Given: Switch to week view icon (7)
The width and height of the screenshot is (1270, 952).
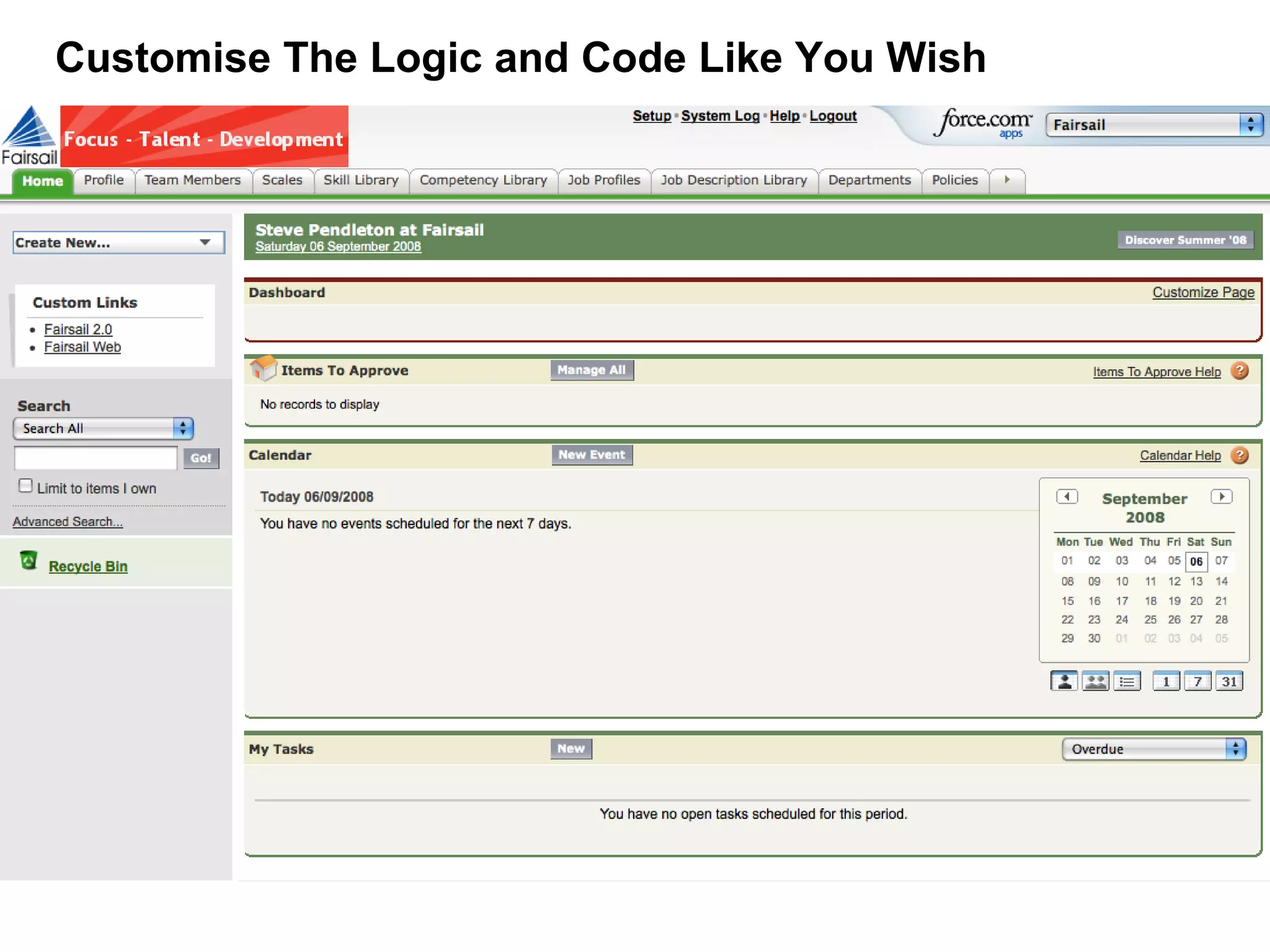Looking at the screenshot, I should [x=1198, y=681].
